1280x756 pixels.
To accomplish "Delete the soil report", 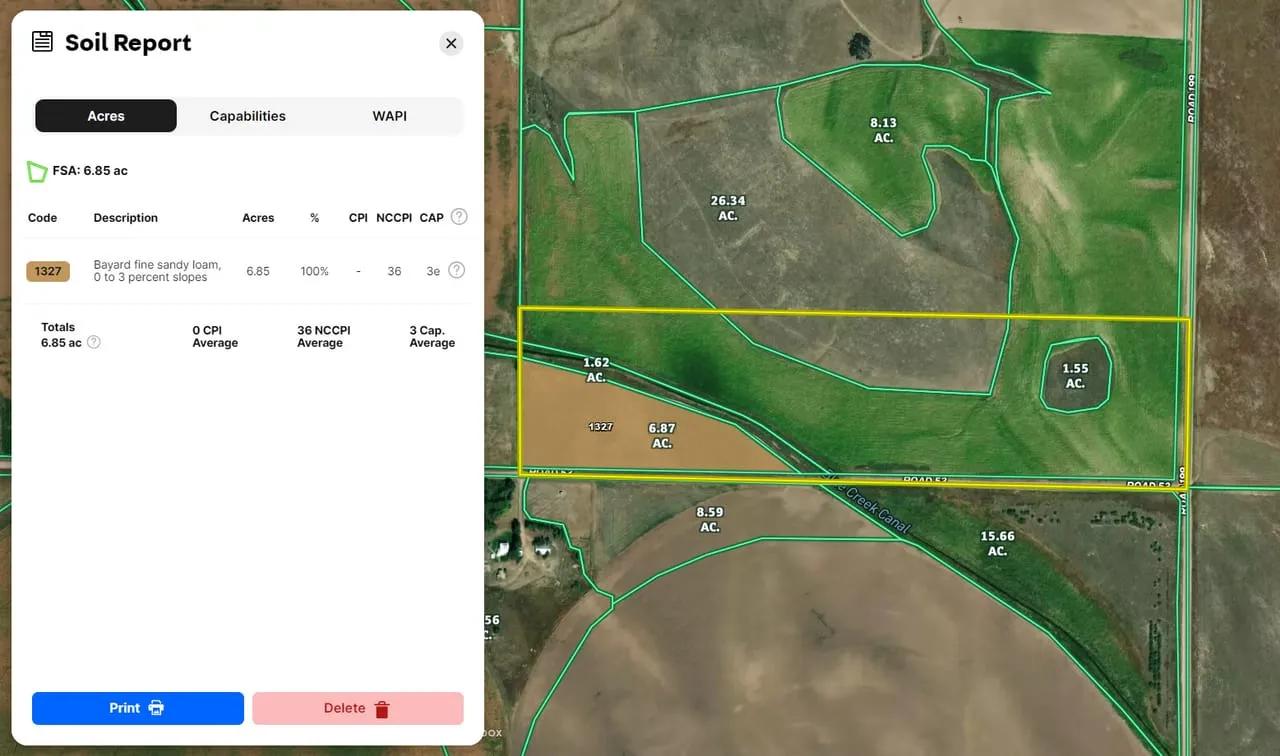I will point(358,708).
